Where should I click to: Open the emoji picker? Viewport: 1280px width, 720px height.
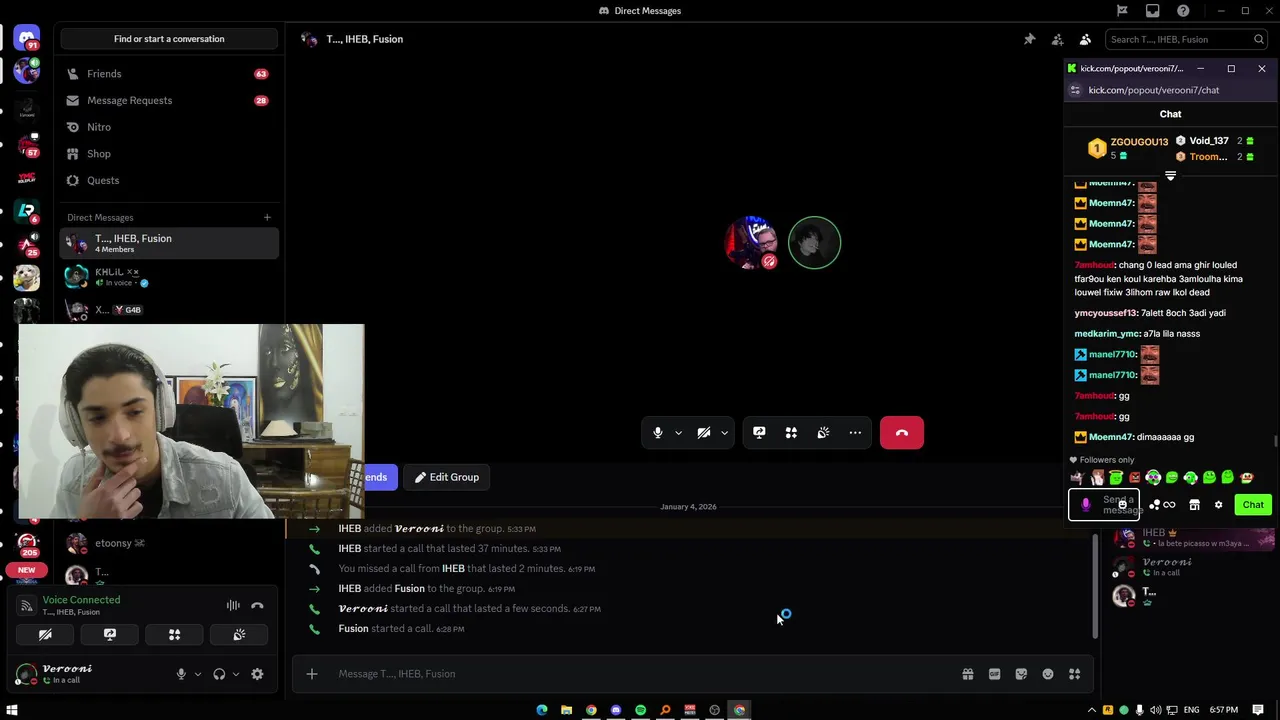1048,674
